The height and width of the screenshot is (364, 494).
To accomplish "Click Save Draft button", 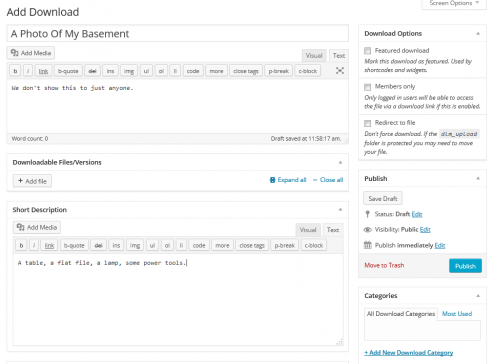I will click(383, 199).
